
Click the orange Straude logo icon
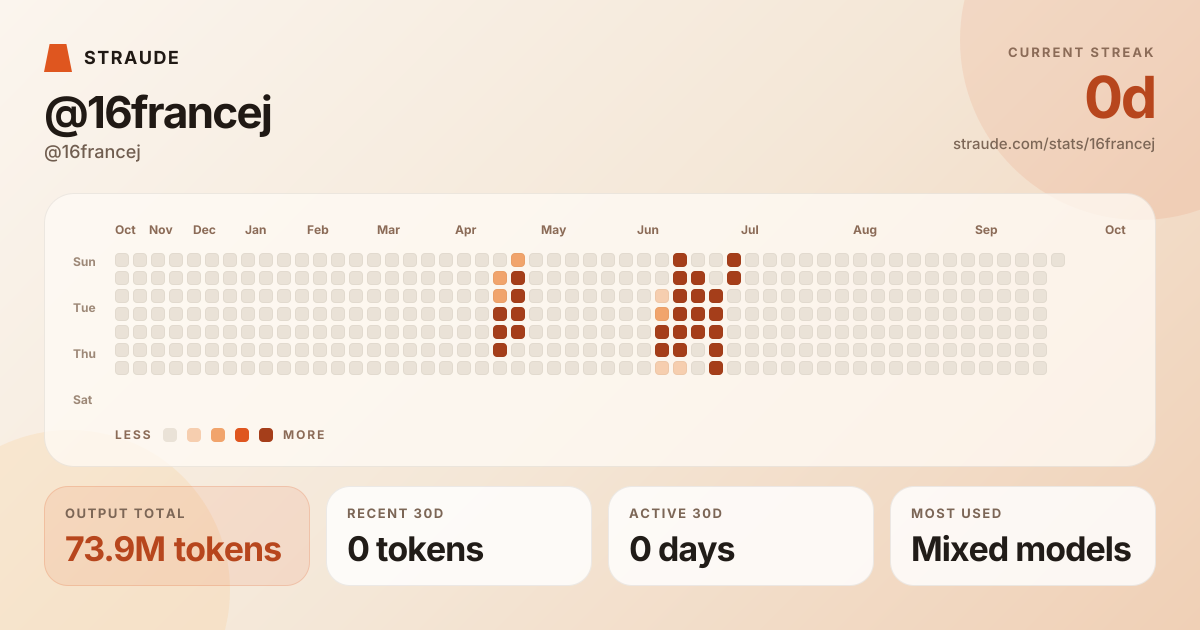point(58,58)
